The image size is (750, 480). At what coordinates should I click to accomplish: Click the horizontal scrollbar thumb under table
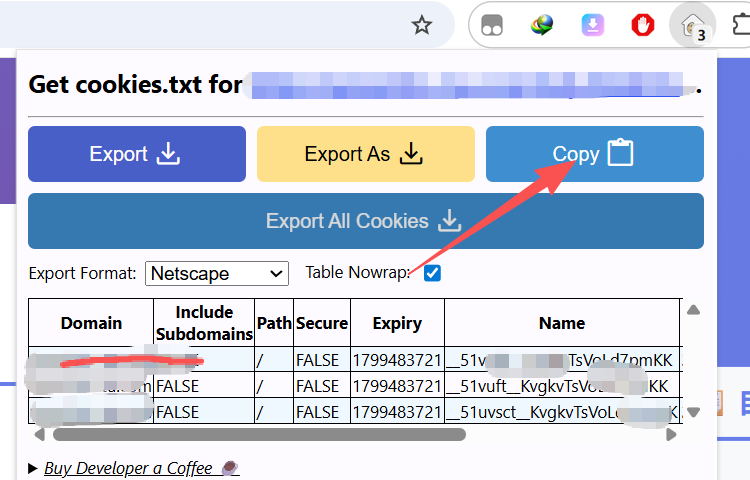(259, 435)
